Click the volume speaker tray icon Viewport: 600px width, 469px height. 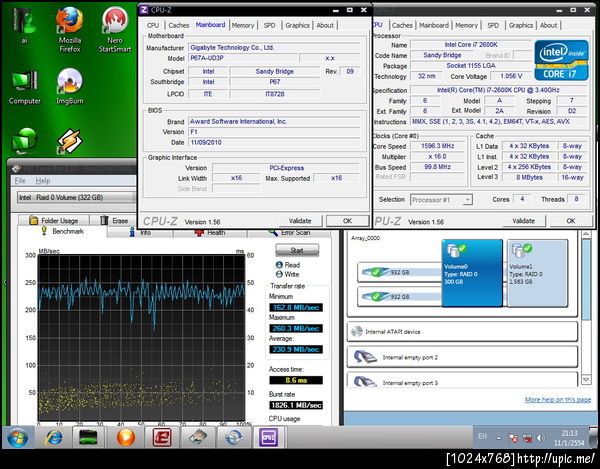pyautogui.click(x=541, y=438)
